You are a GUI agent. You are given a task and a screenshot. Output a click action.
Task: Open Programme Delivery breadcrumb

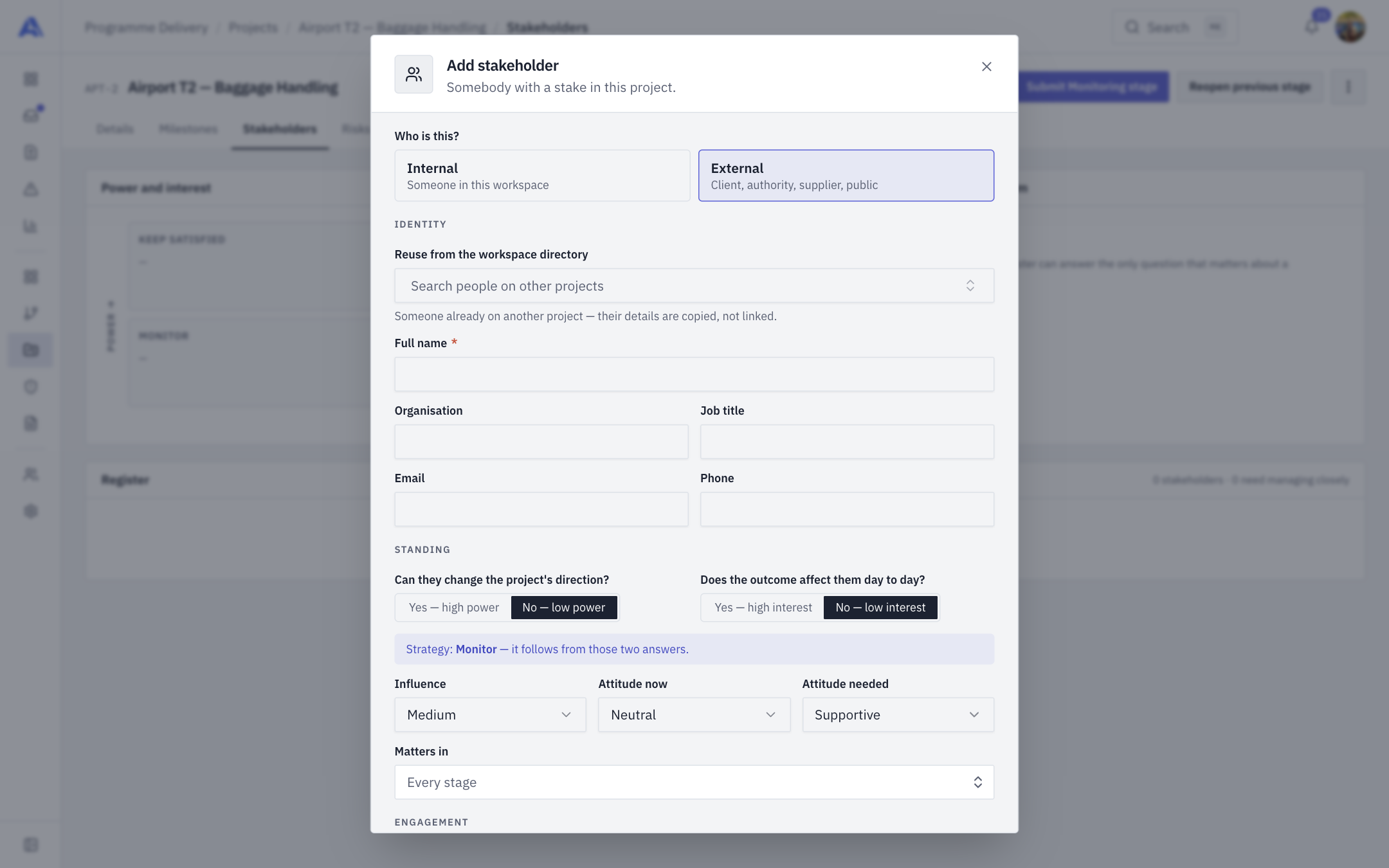(147, 27)
